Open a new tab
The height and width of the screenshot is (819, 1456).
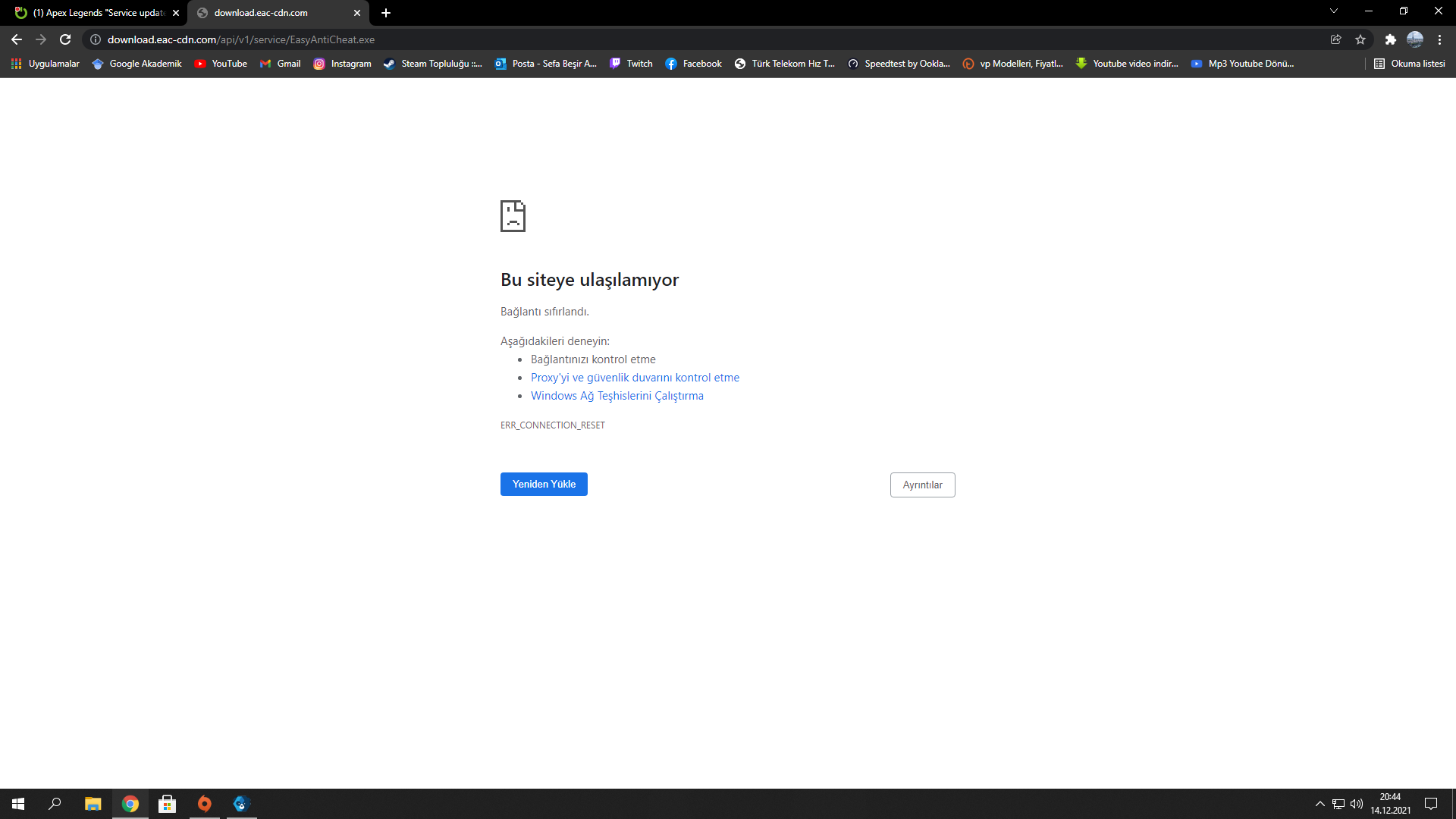point(386,13)
